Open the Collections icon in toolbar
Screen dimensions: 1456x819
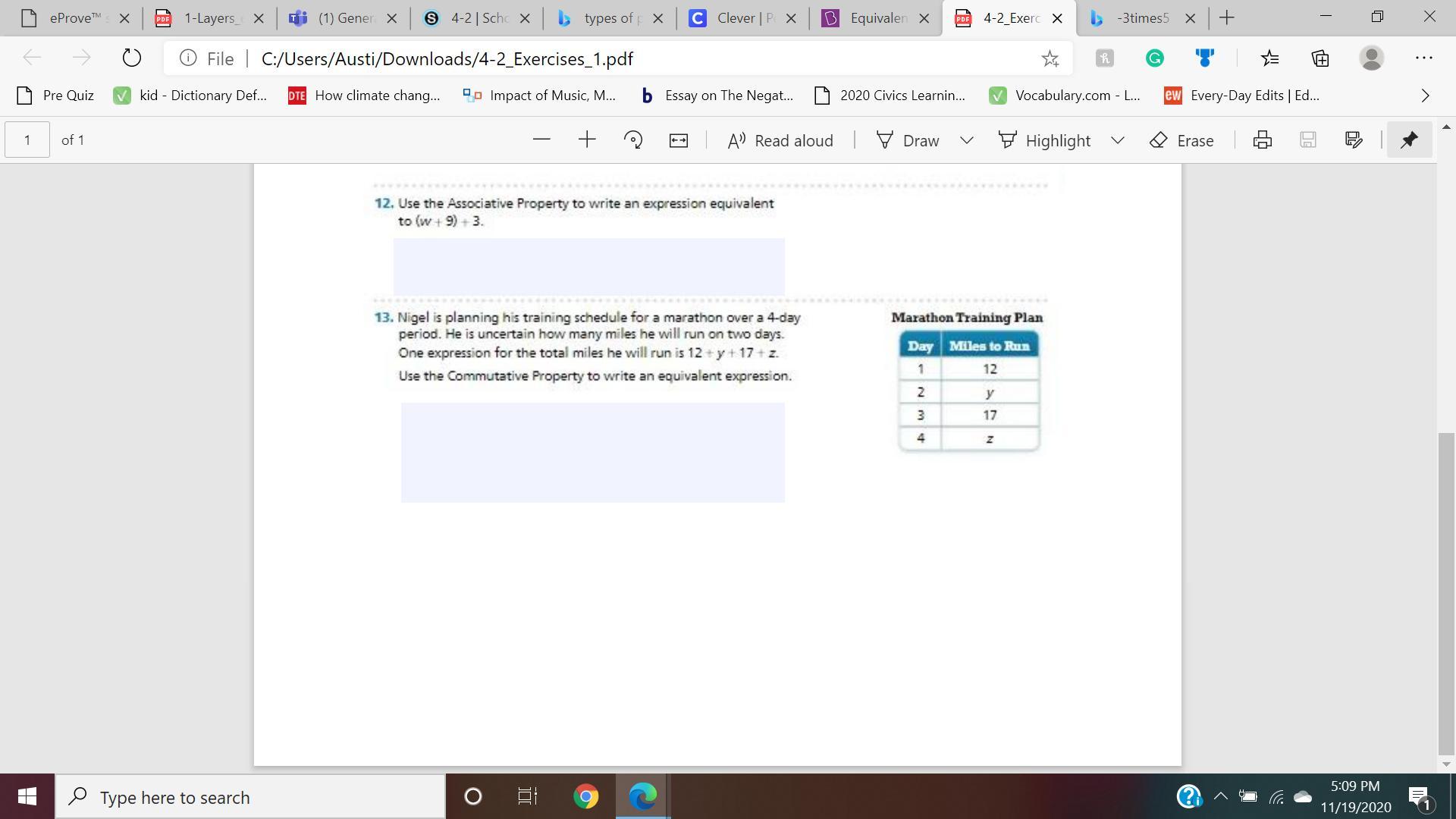point(1320,58)
